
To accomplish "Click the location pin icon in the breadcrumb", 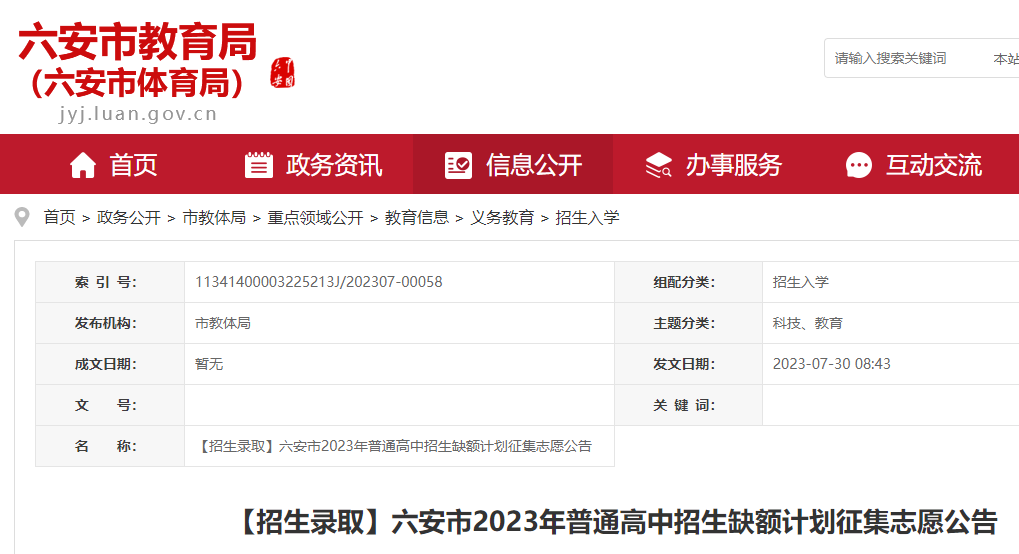I will click(x=22, y=217).
